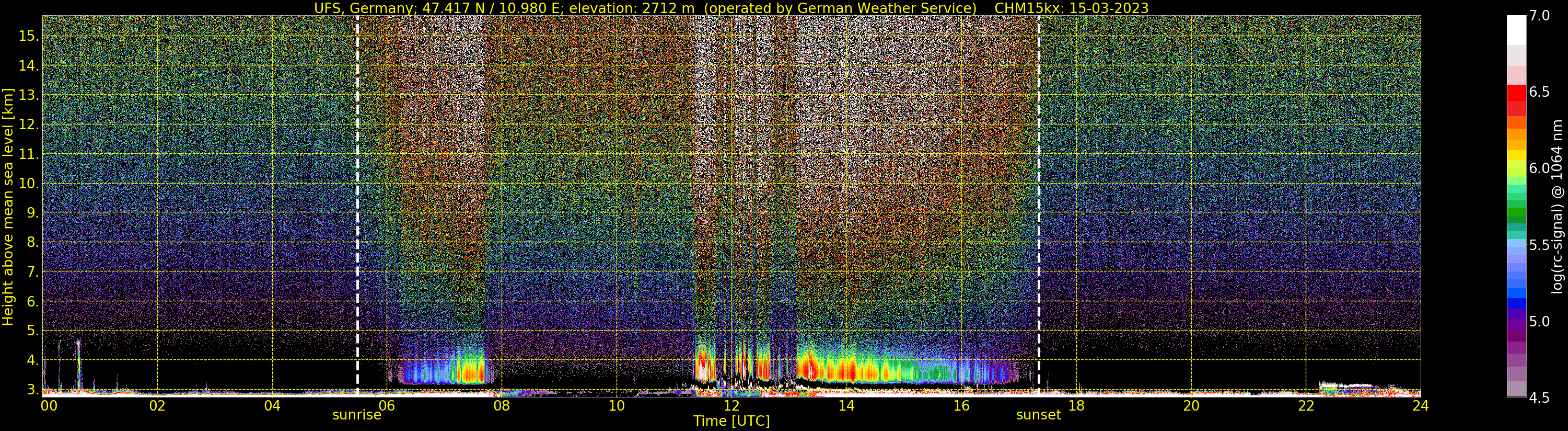
Task: Click the white dashed sunrise marker line
Action: coord(357,205)
